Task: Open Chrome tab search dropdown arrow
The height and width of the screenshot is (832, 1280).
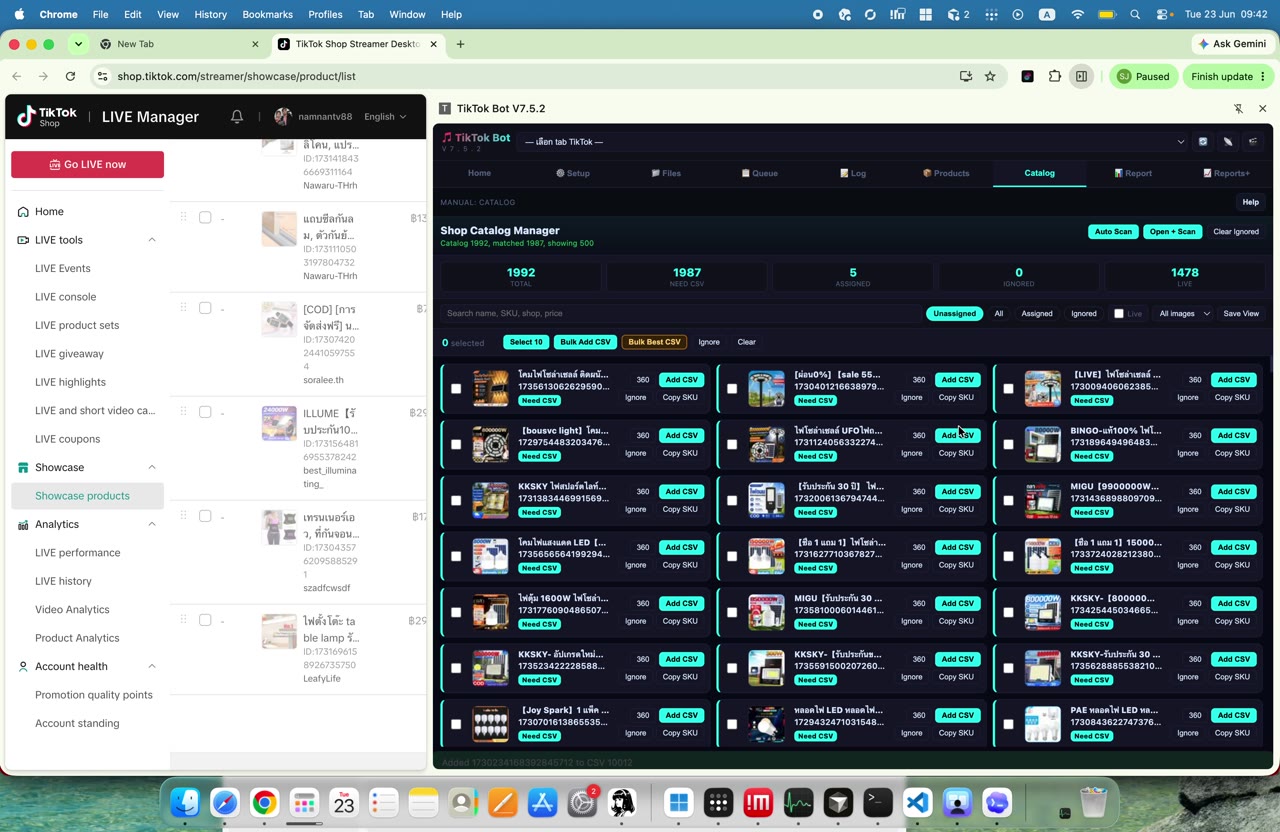Action: click(x=78, y=44)
